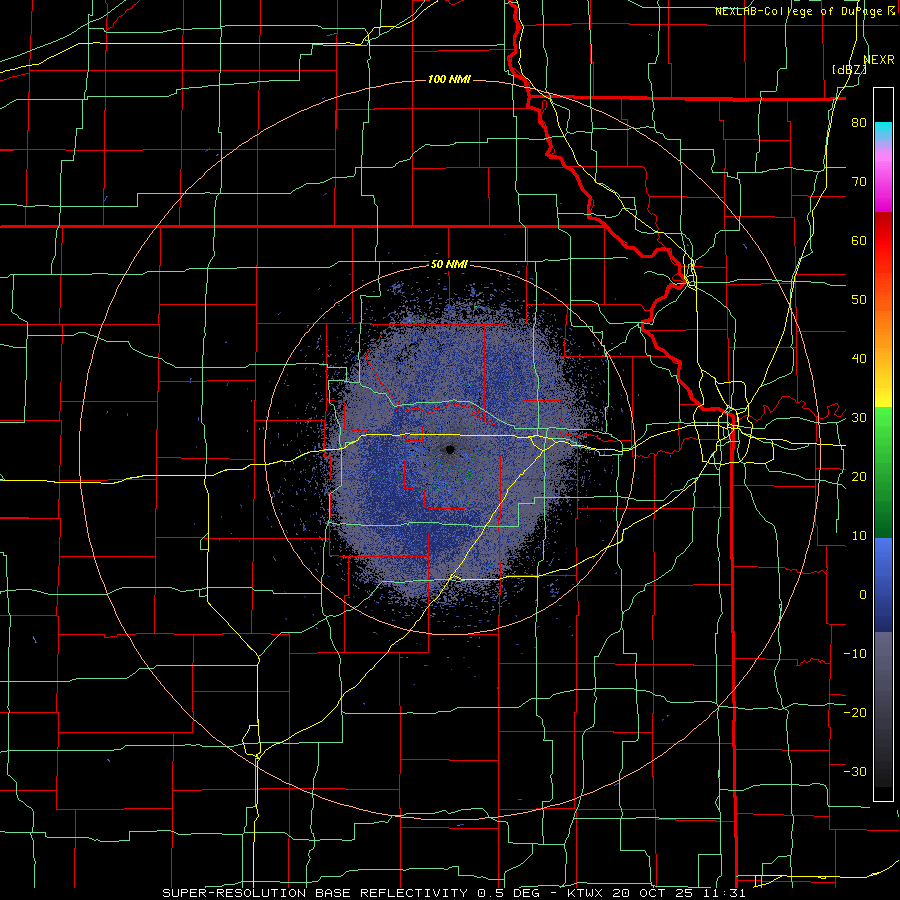This screenshot has height=900, width=900.
Task: Click the 70 dBZ value on the color scale
Action: (859, 181)
